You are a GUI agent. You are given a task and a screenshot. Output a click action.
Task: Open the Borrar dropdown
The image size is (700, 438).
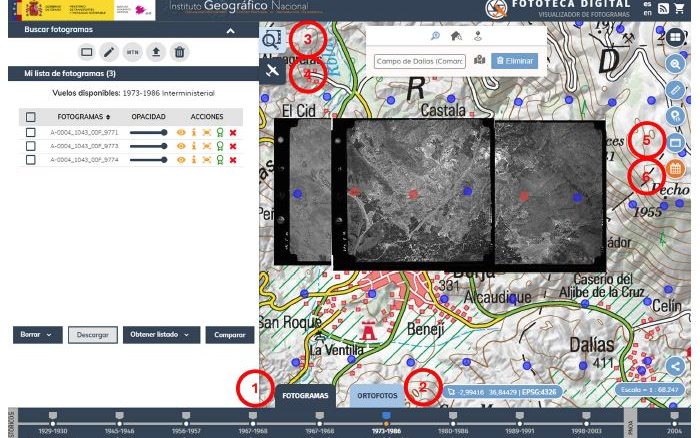pos(39,335)
